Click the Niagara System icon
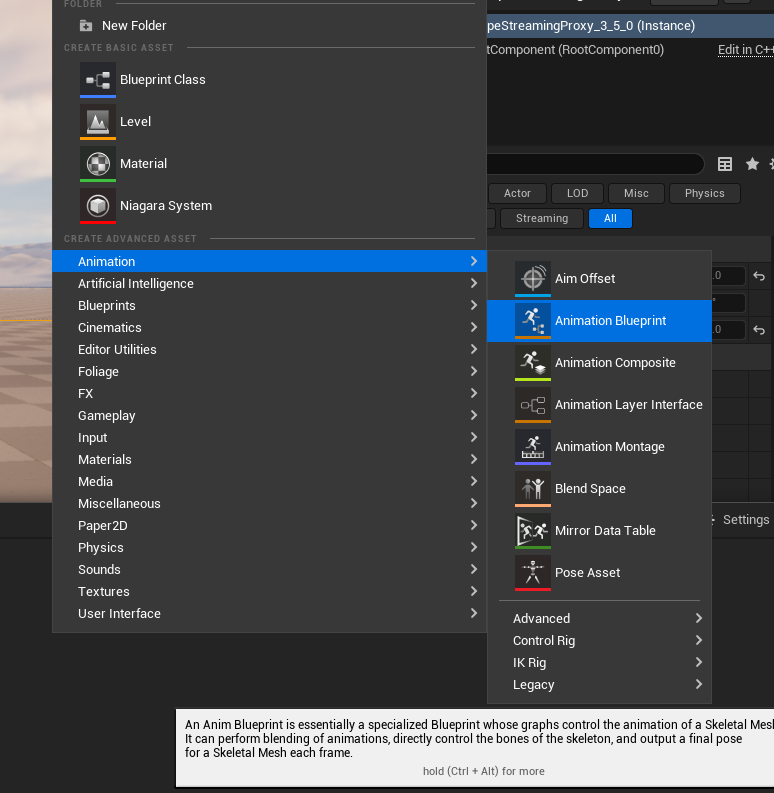This screenshot has height=793, width=774. (x=98, y=205)
